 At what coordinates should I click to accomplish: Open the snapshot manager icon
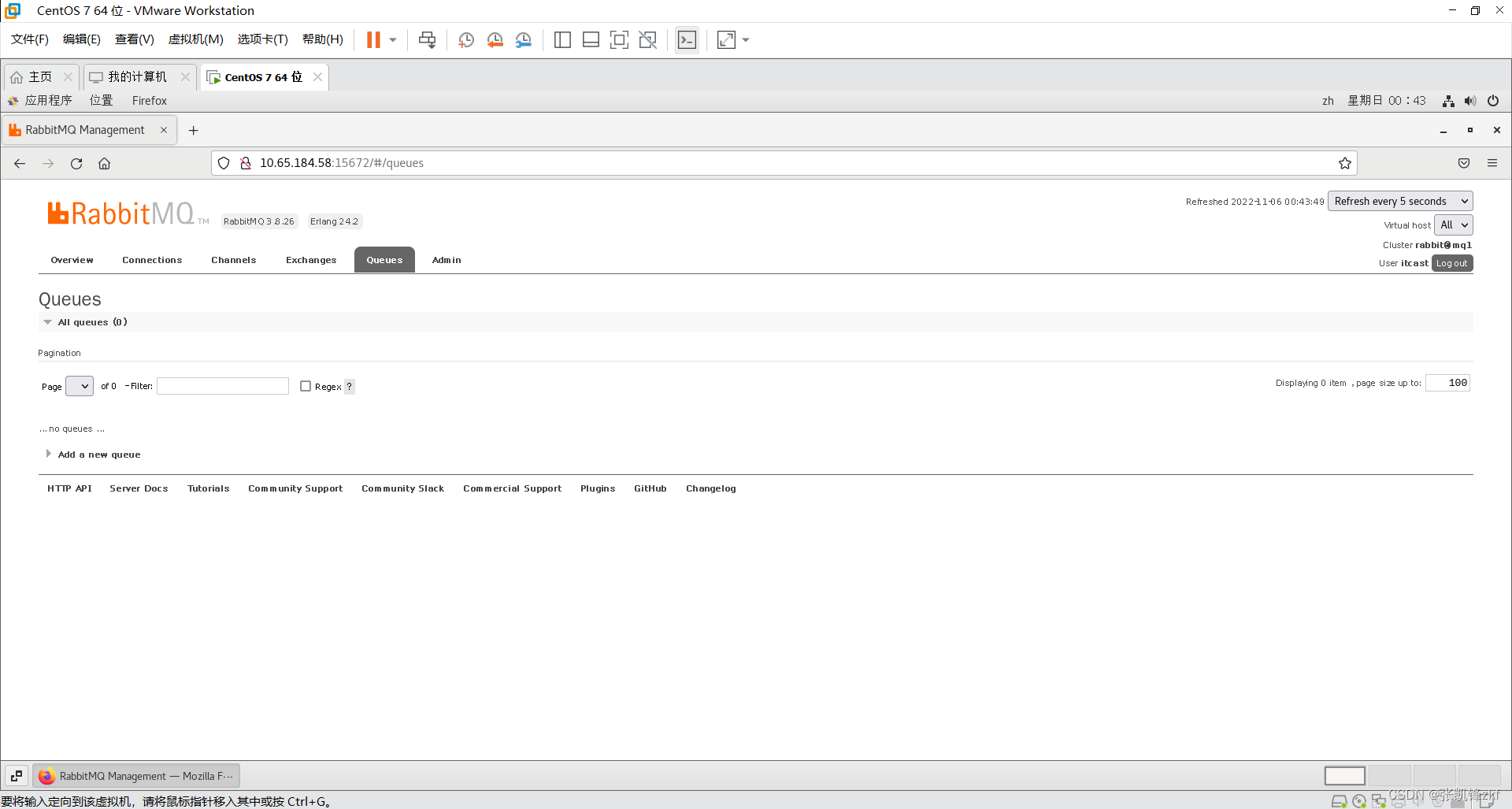524,39
